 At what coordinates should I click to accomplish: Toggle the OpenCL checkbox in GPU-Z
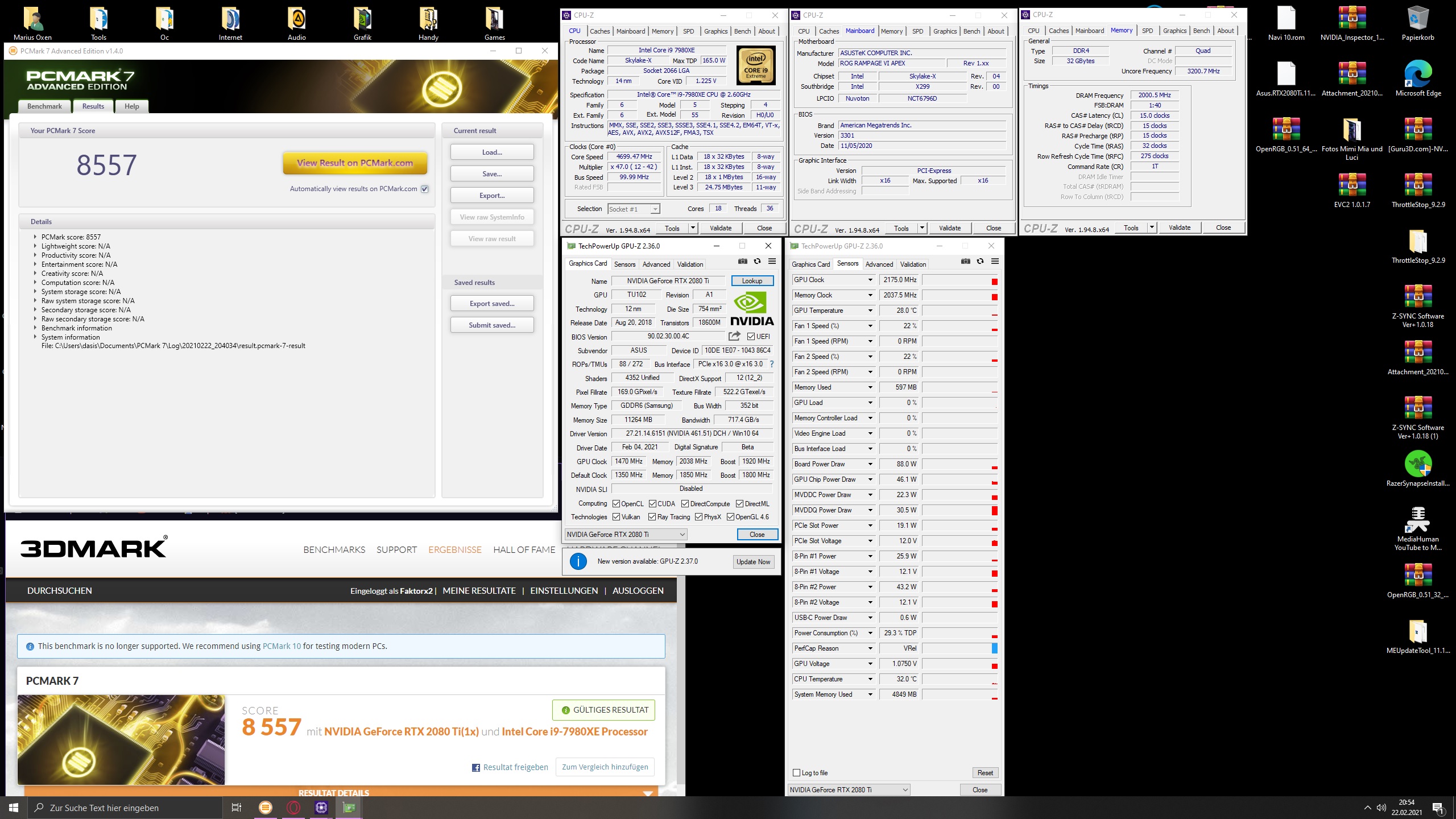pos(616,504)
